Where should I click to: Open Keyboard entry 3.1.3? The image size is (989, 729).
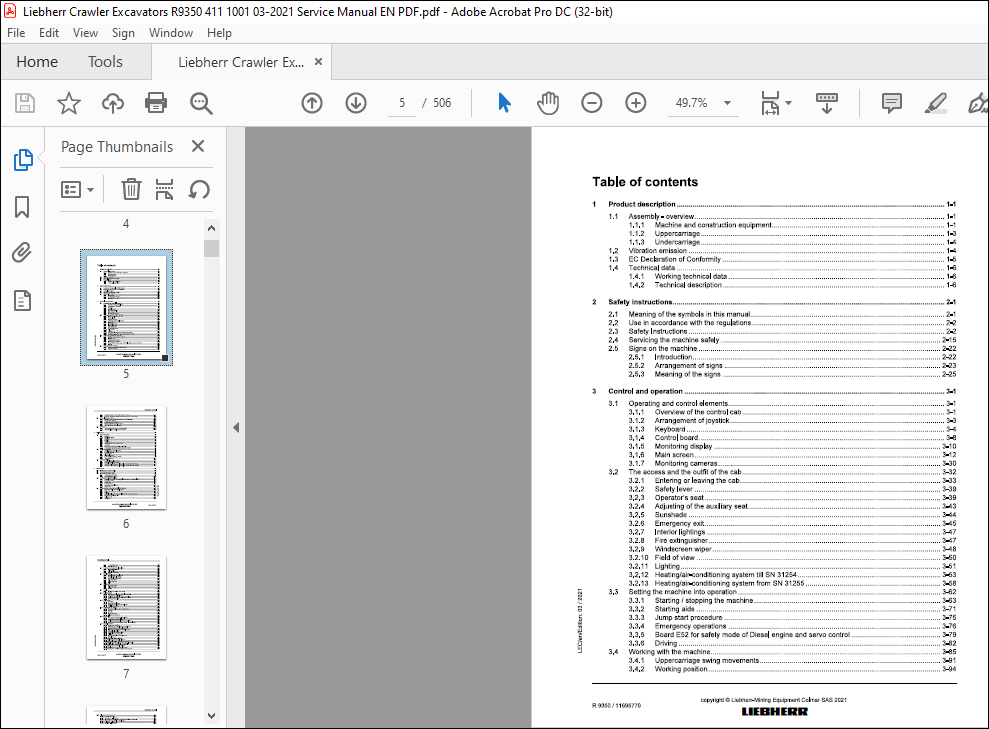click(x=792, y=429)
